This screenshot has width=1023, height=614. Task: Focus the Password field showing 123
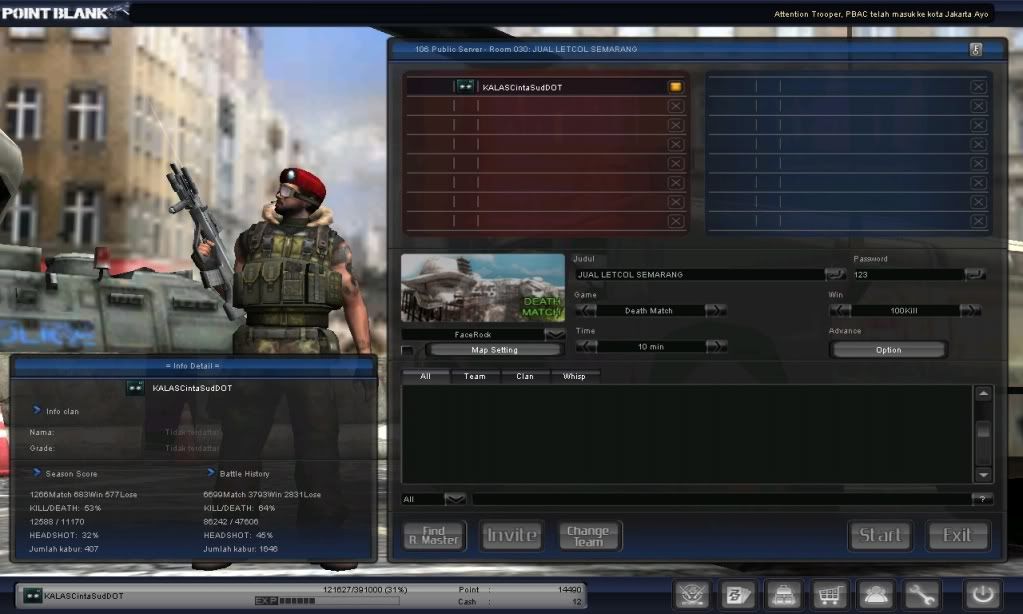point(908,275)
